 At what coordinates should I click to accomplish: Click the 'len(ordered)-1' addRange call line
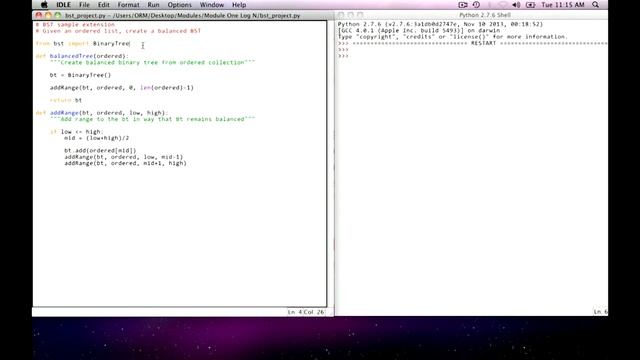122,88
